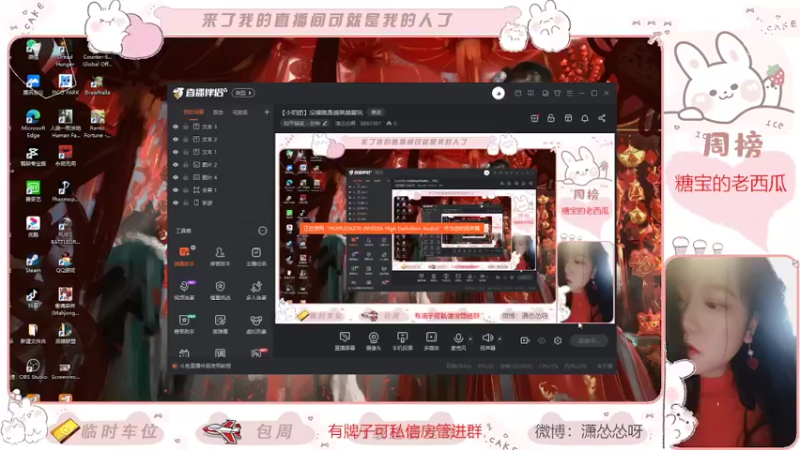Toggle the lock on 图片 2 layer
This screenshot has width=800, height=450.
[186, 165]
